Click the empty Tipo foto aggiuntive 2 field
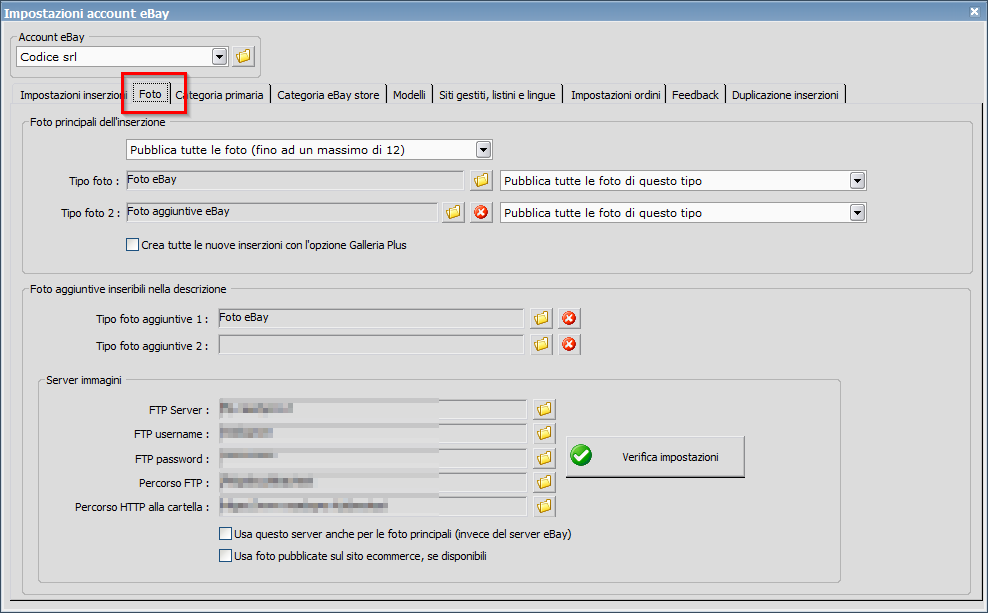988x613 pixels. click(x=371, y=345)
